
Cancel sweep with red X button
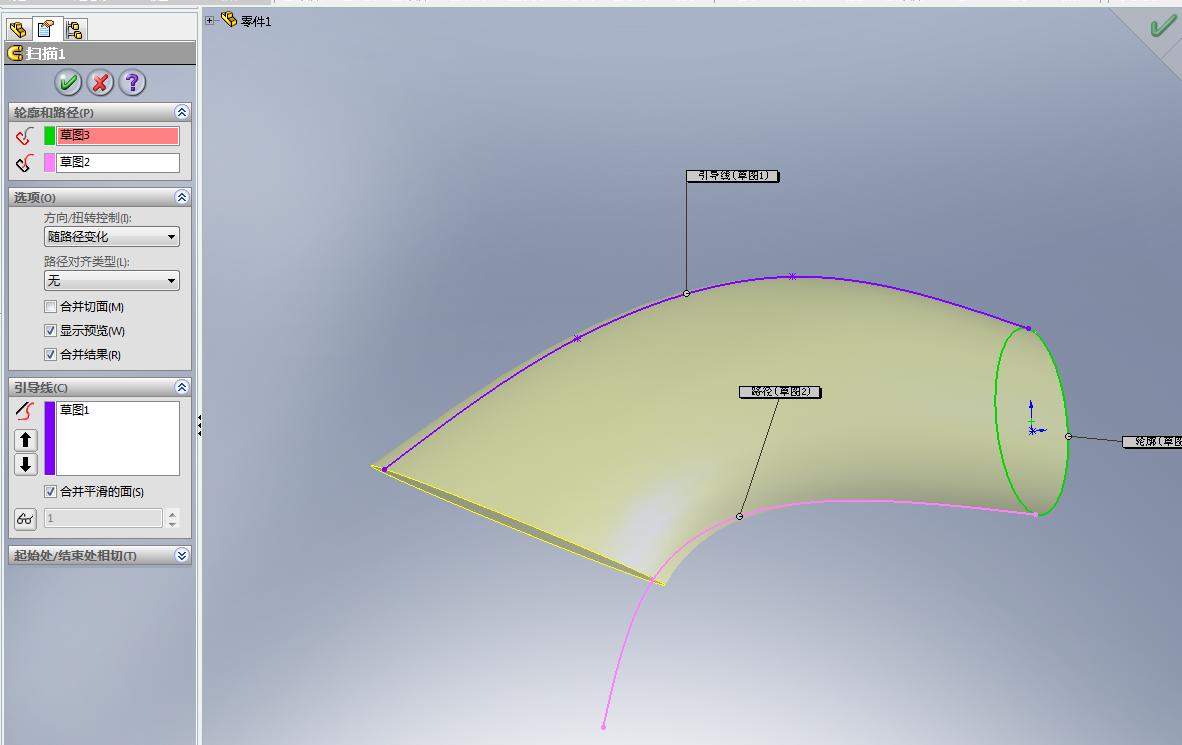pos(100,82)
